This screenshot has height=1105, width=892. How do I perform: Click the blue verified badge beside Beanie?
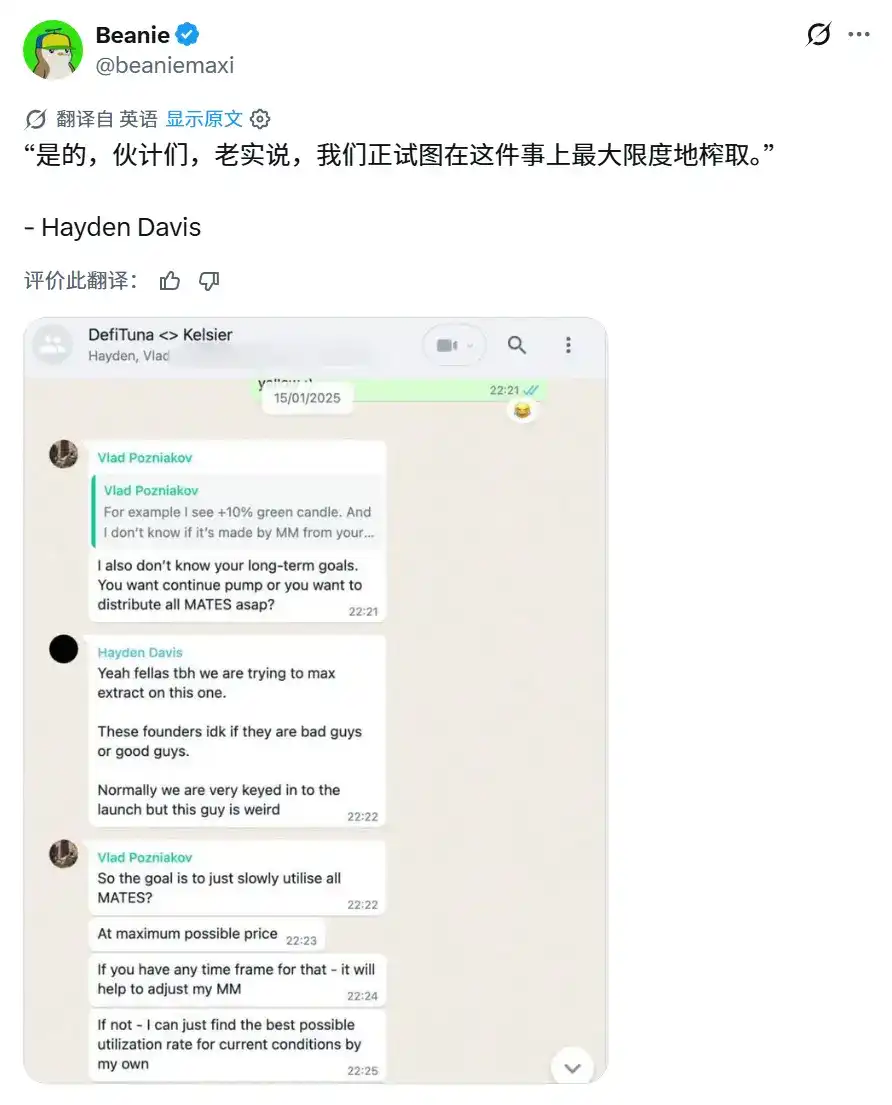(x=187, y=34)
